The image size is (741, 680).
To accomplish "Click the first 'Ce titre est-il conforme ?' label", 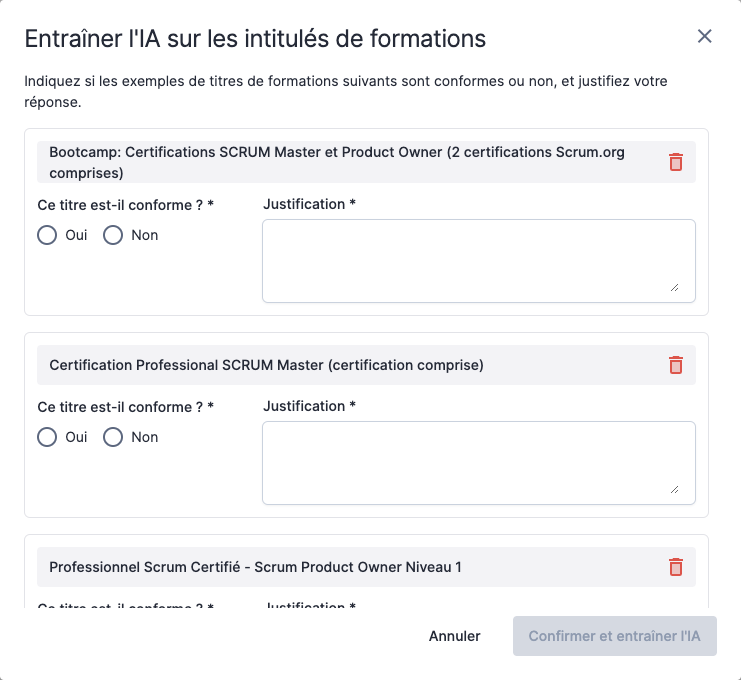I will pos(125,205).
